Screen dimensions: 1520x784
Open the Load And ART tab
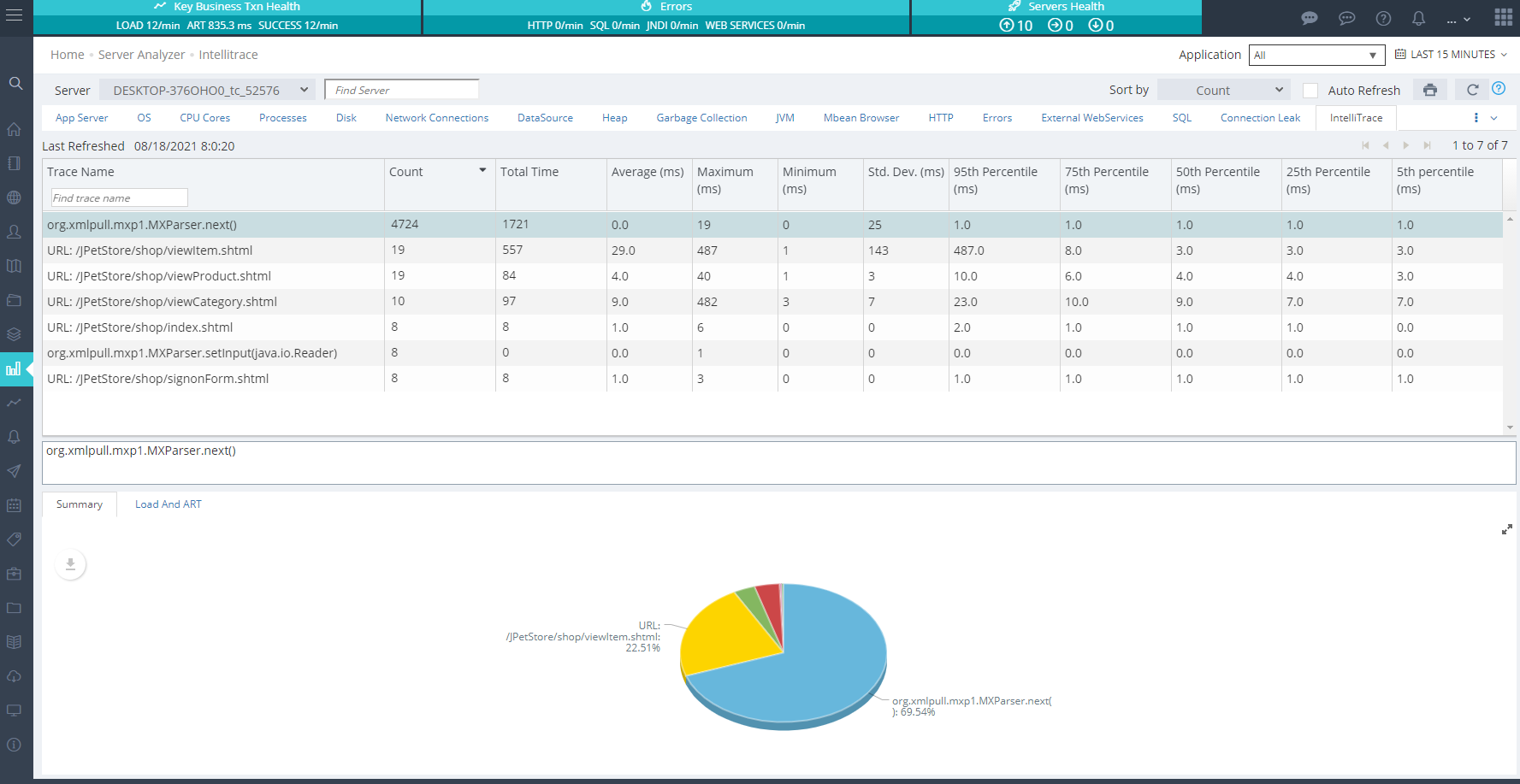point(169,504)
